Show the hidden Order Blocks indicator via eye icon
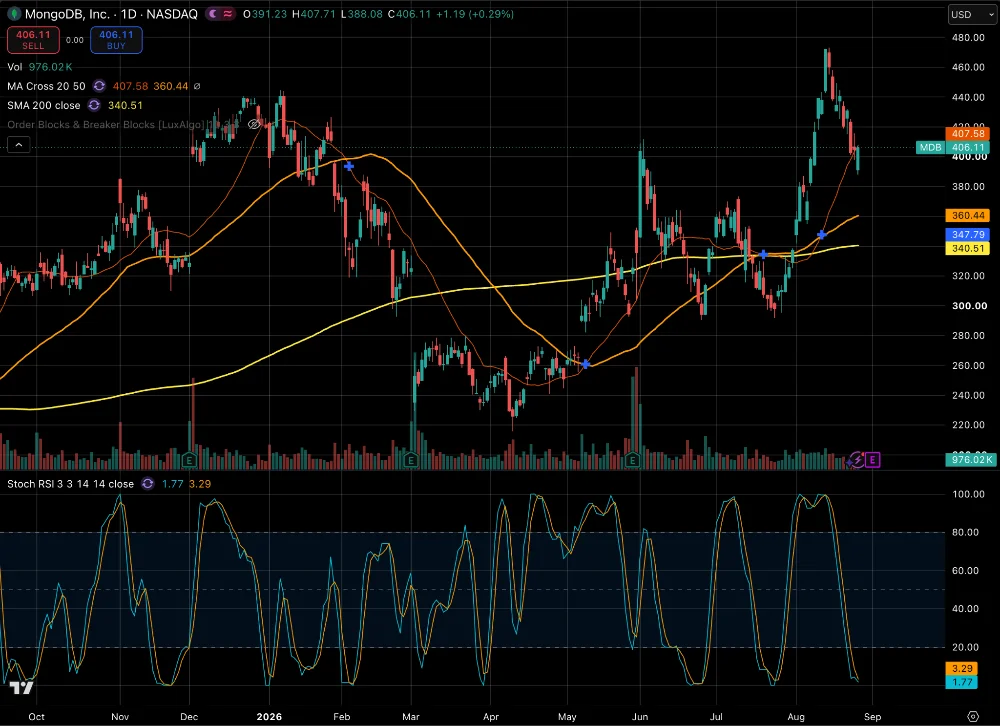 point(253,124)
